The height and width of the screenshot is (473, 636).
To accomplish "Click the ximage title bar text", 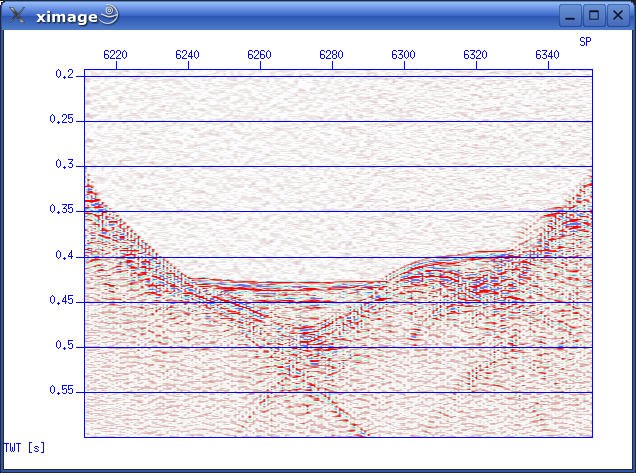I will click(66, 15).
